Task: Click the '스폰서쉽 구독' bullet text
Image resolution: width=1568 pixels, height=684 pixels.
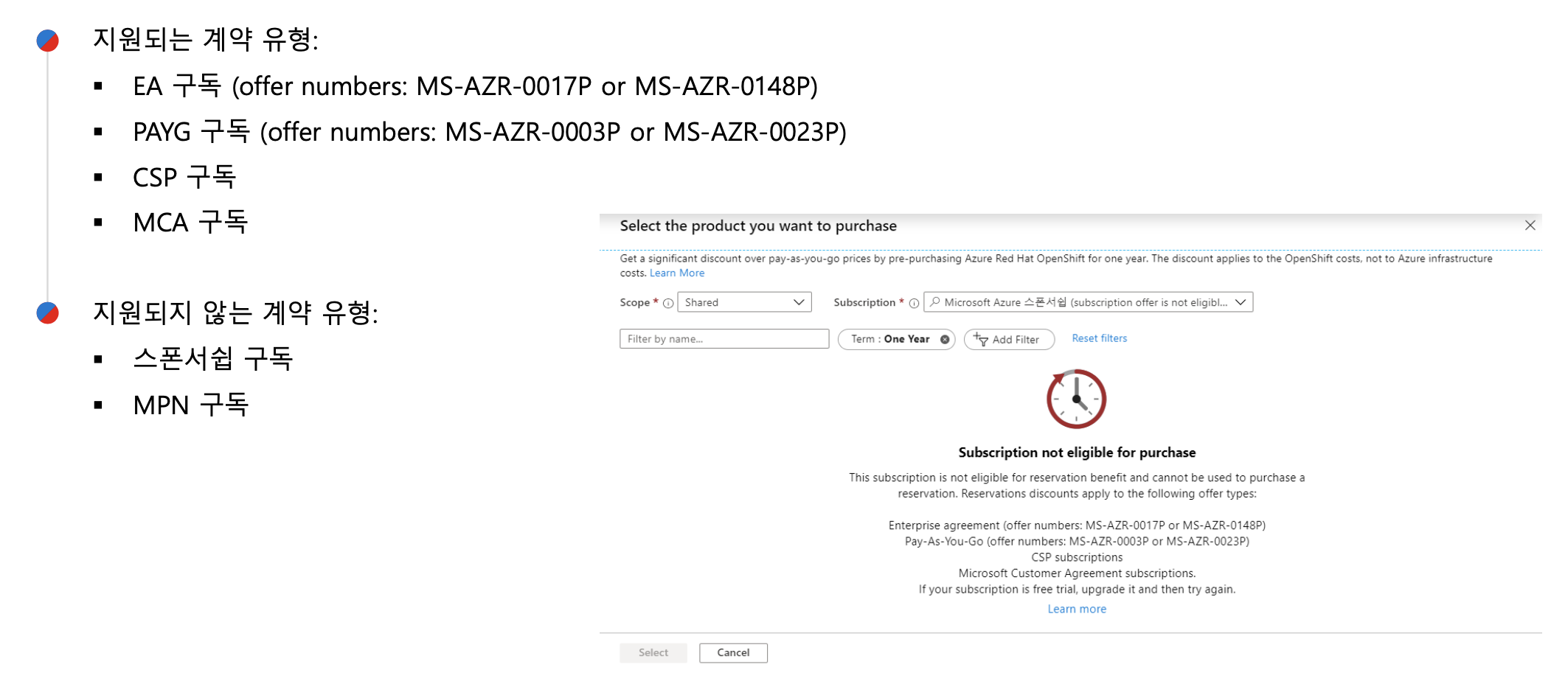Action: [213, 359]
